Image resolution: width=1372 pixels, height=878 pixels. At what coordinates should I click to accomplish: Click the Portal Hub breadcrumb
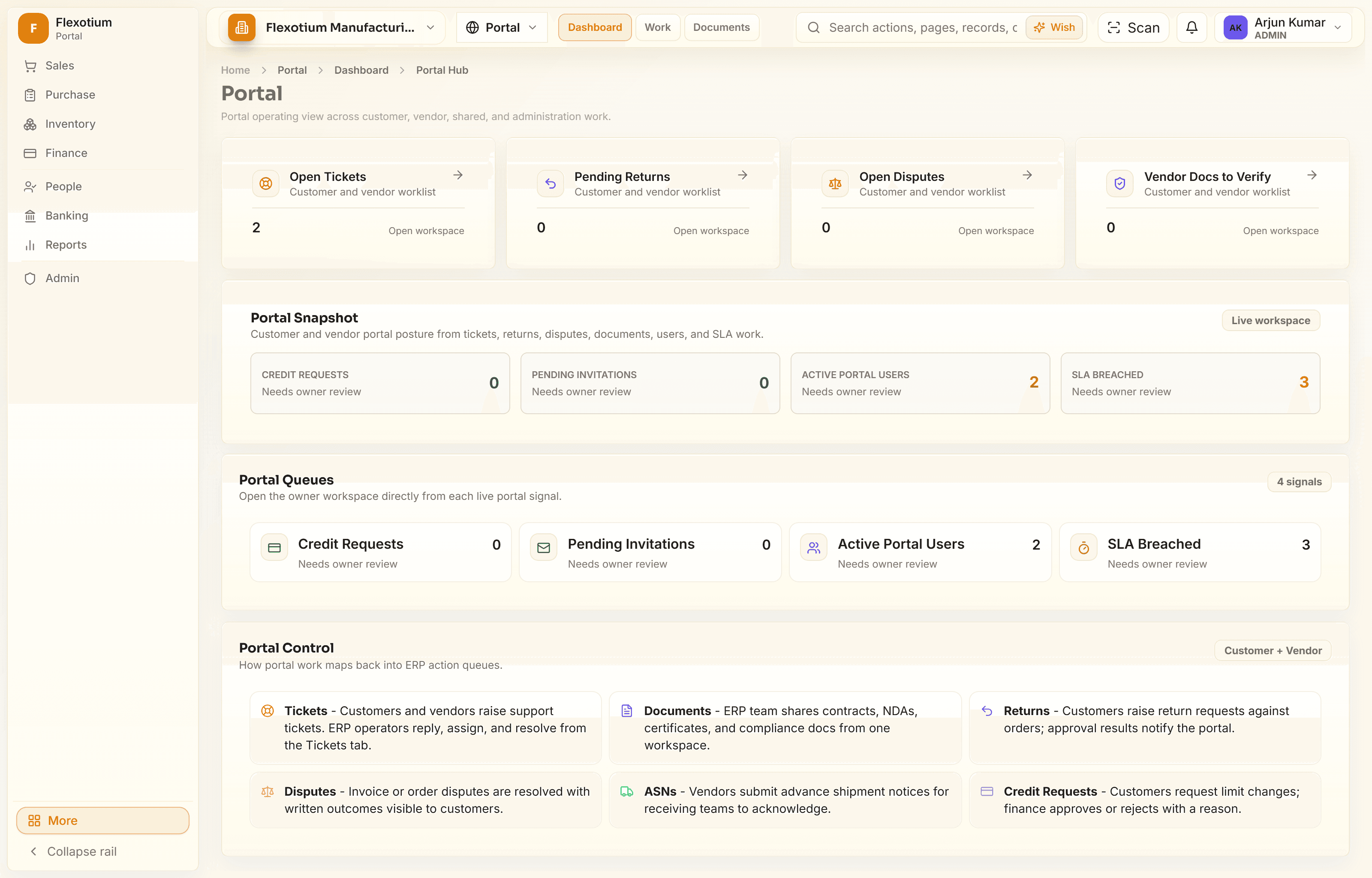click(442, 70)
